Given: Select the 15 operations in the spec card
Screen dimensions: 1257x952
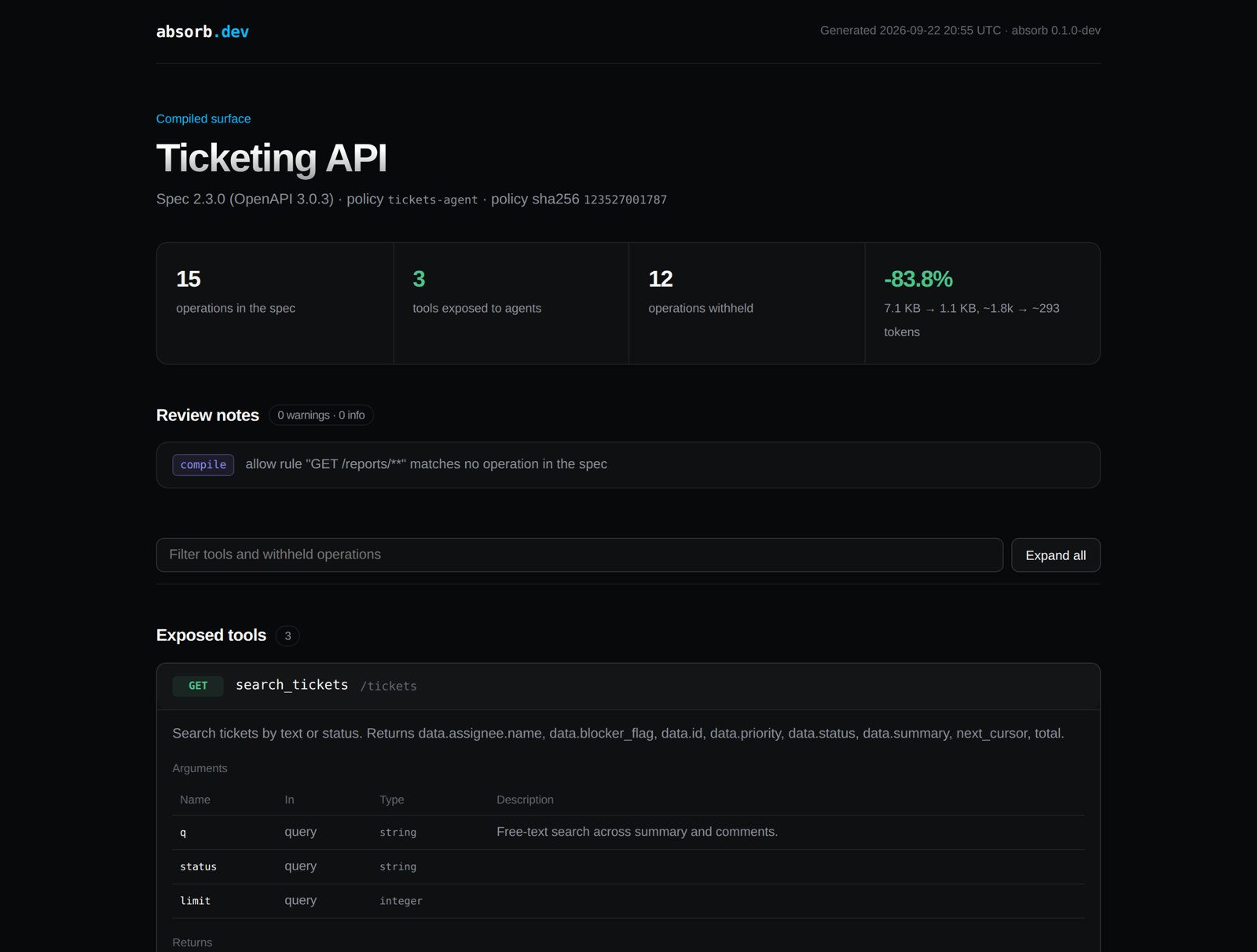Looking at the screenshot, I should (x=275, y=303).
